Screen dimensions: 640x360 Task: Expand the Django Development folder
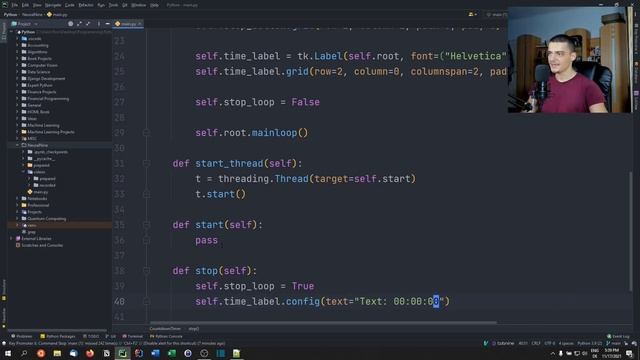pyautogui.click(x=18, y=78)
